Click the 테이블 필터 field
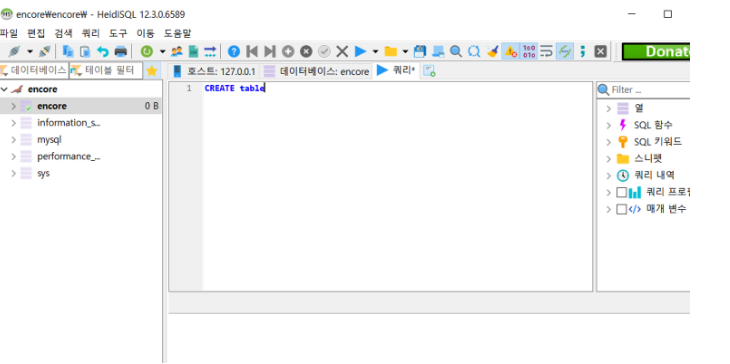 point(106,71)
